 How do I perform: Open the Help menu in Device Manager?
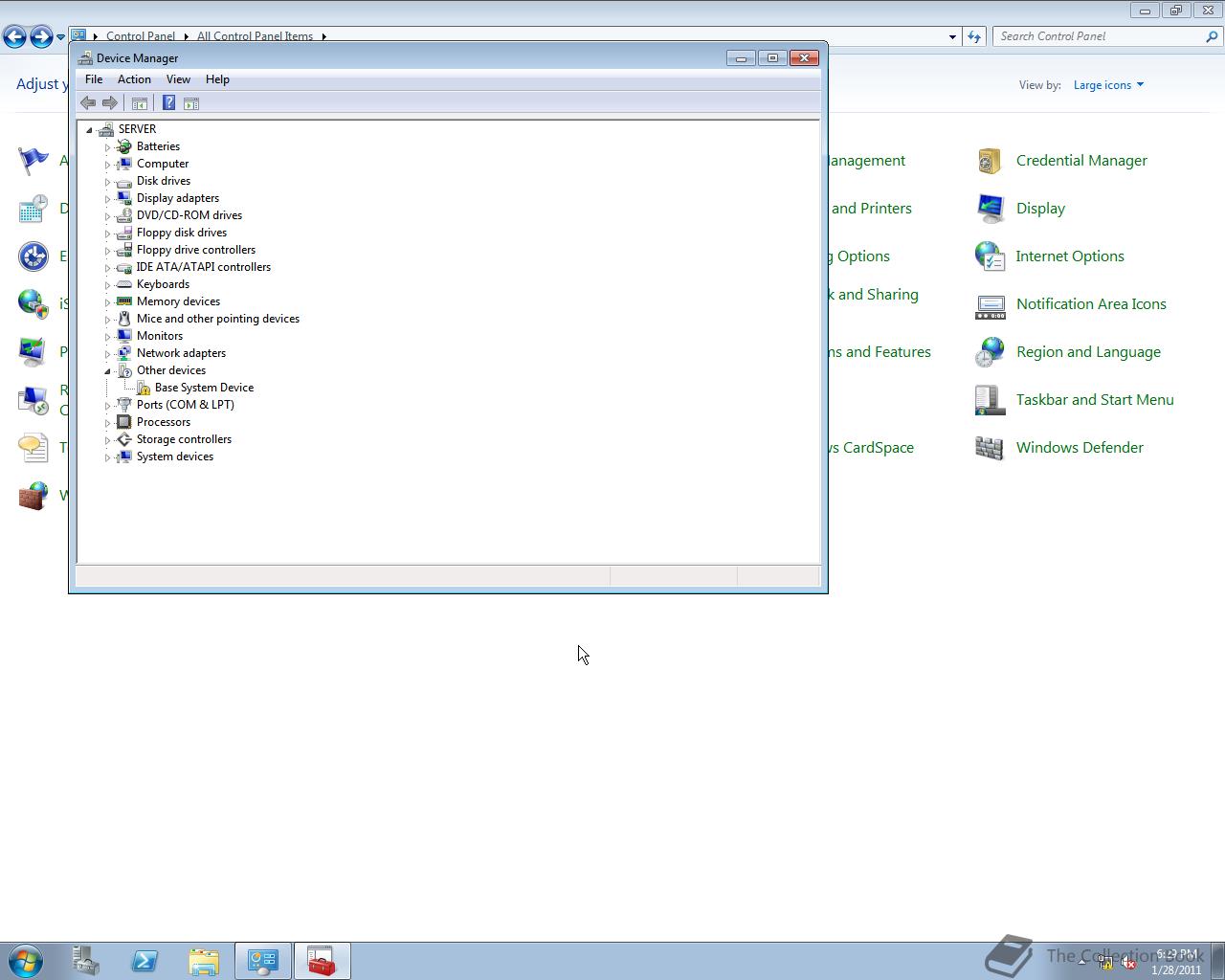coord(217,79)
